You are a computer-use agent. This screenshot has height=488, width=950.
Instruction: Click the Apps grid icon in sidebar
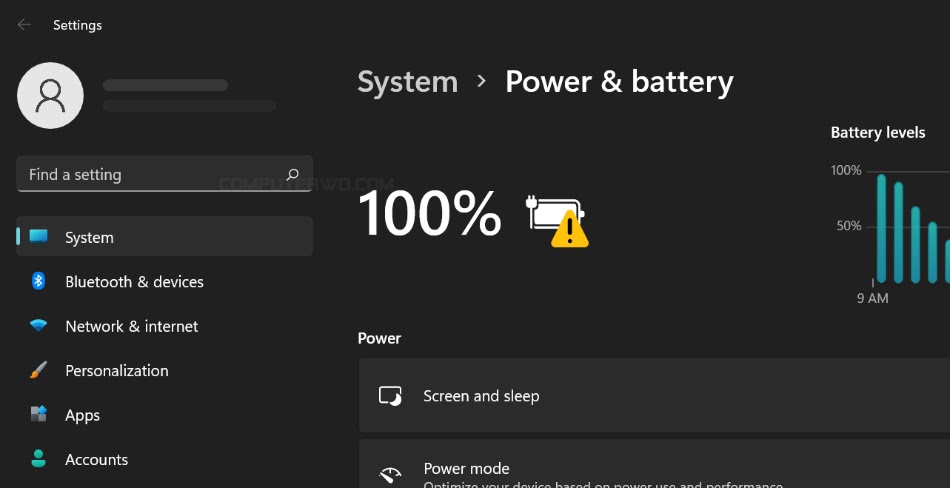(x=38, y=414)
